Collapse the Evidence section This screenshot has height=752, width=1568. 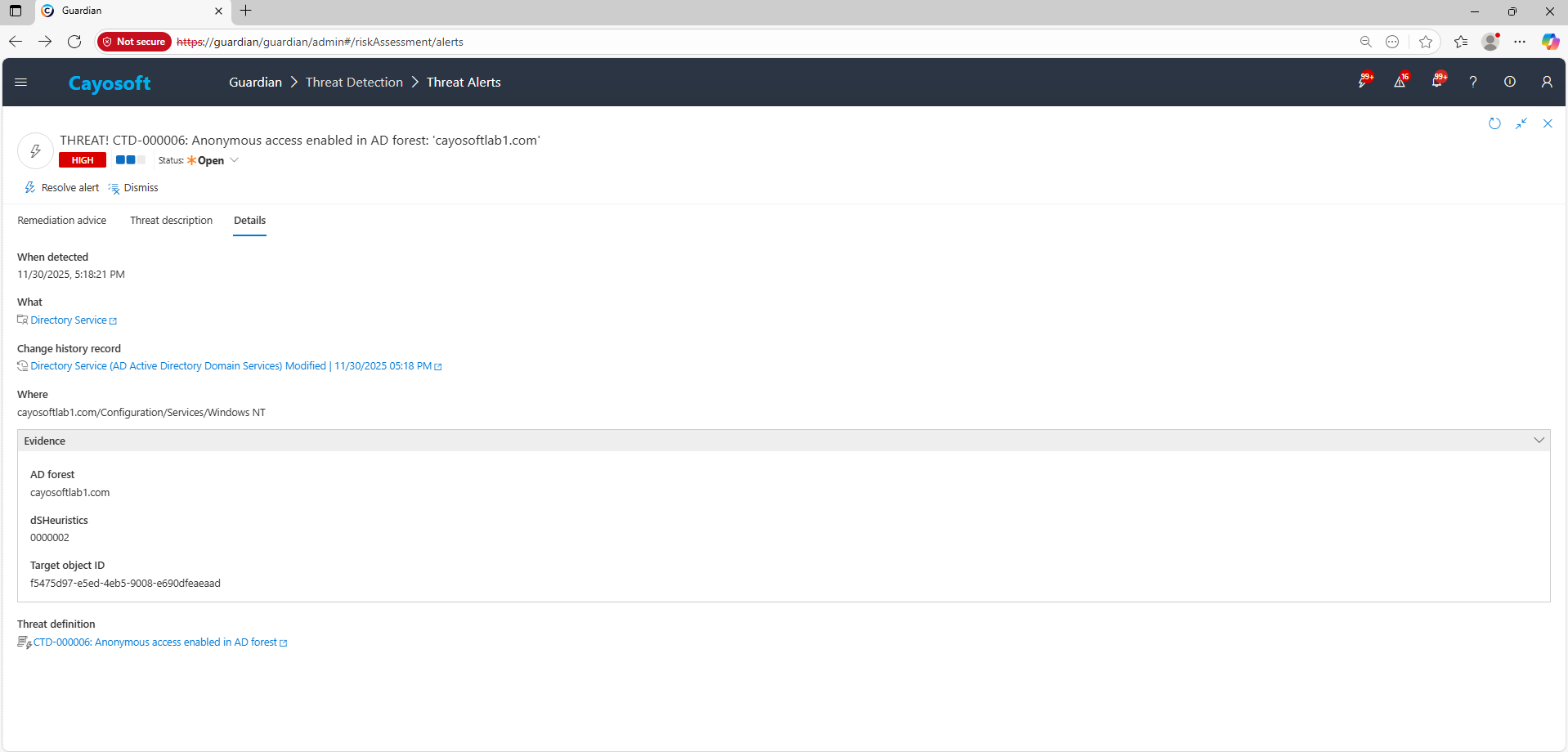point(1539,441)
